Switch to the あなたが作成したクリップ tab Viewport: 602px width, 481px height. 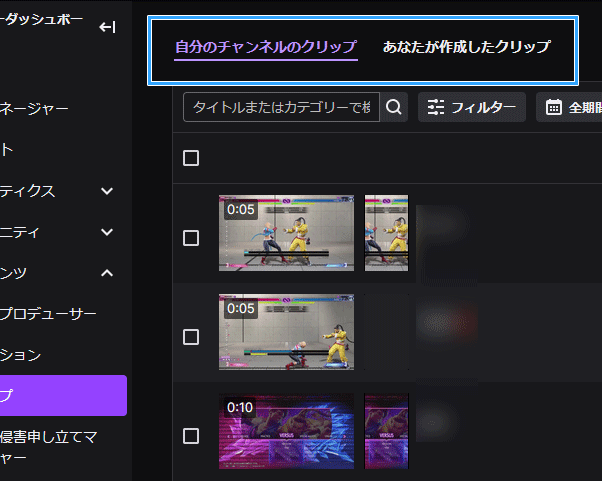pos(466,47)
